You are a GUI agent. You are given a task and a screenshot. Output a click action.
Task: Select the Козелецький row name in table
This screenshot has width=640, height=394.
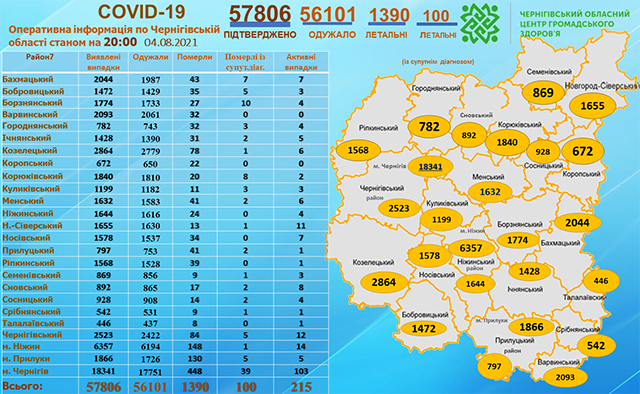(x=29, y=151)
